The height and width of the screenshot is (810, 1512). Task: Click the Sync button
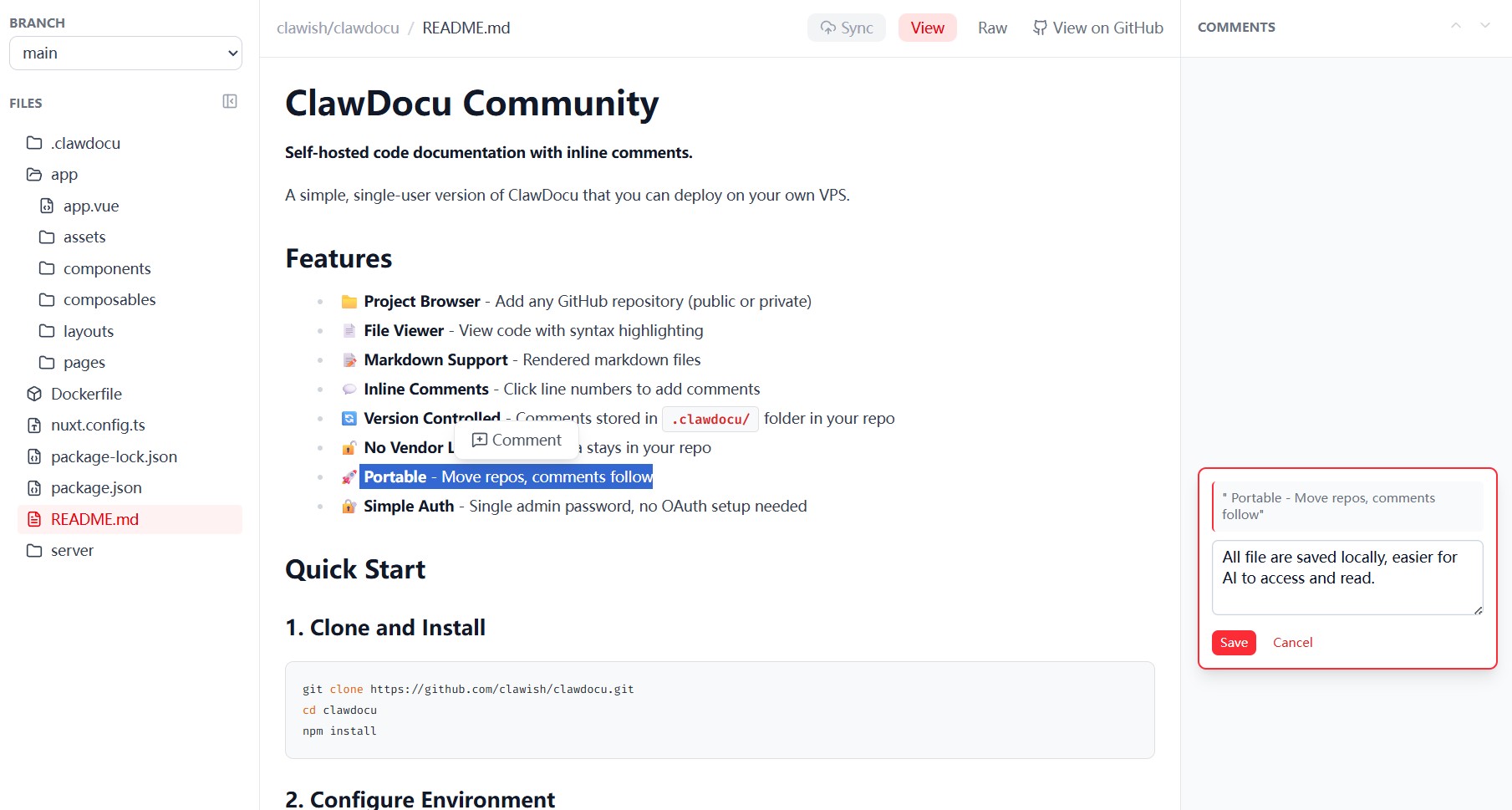coord(847,28)
